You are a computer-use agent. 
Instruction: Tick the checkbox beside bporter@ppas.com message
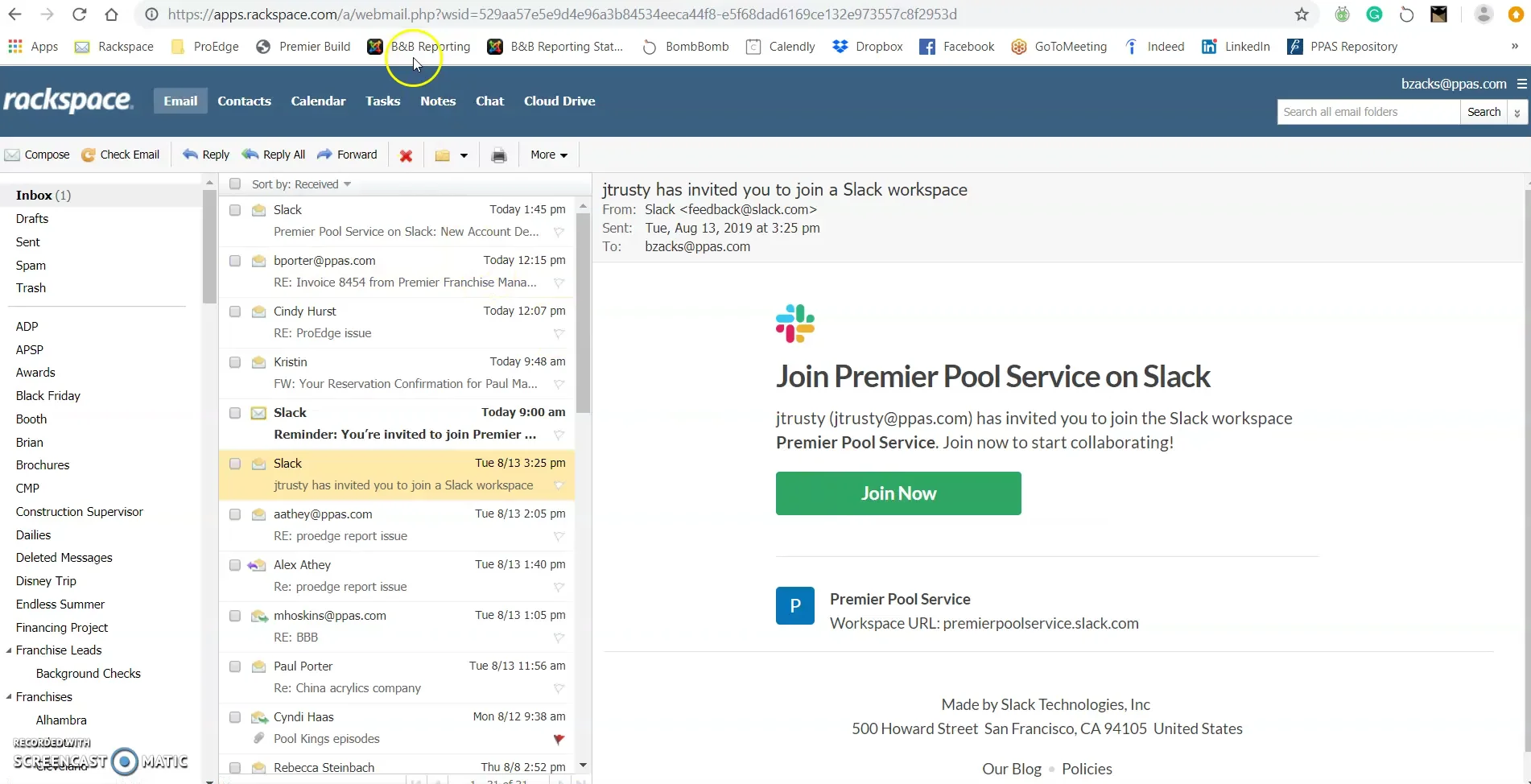pos(234,261)
